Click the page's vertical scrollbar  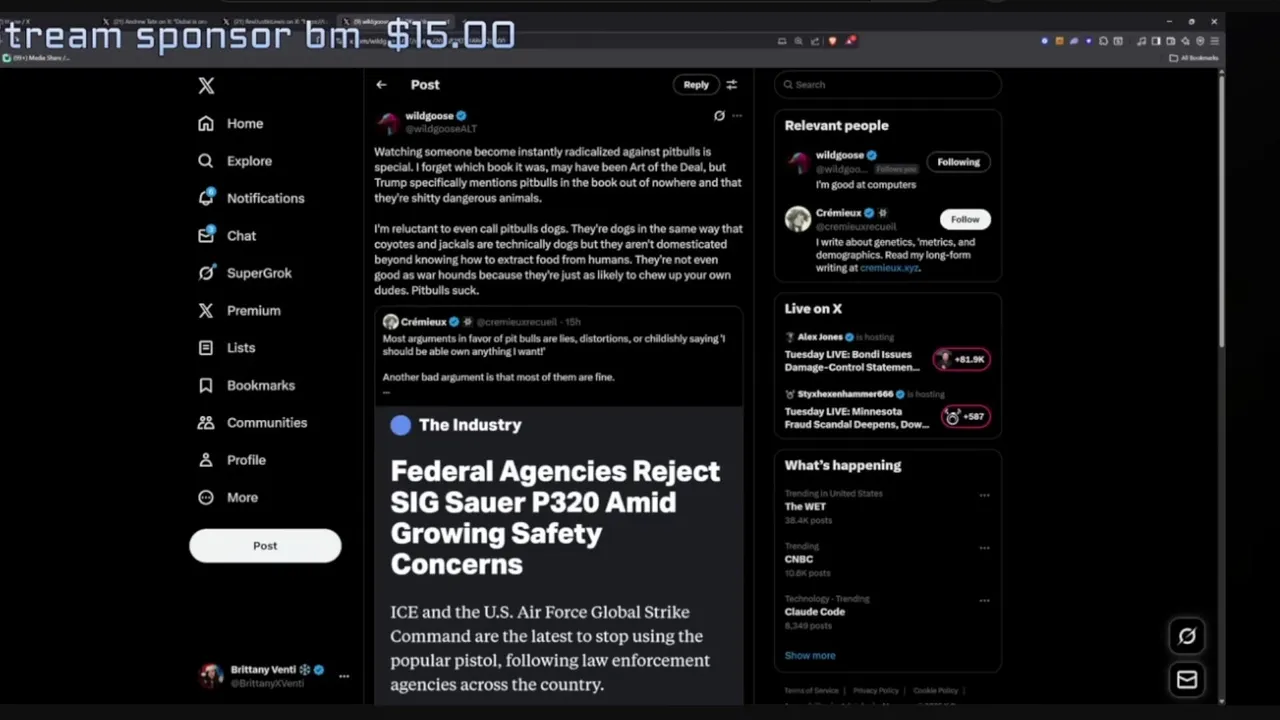point(1221,210)
